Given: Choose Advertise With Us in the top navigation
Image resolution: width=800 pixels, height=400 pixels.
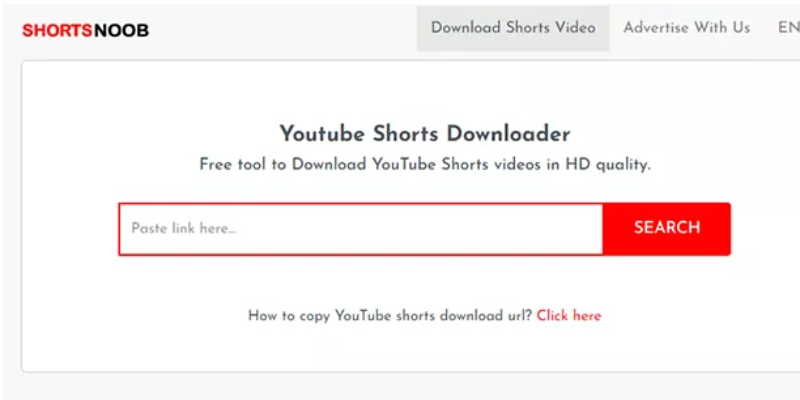Looking at the screenshot, I should point(686,28).
